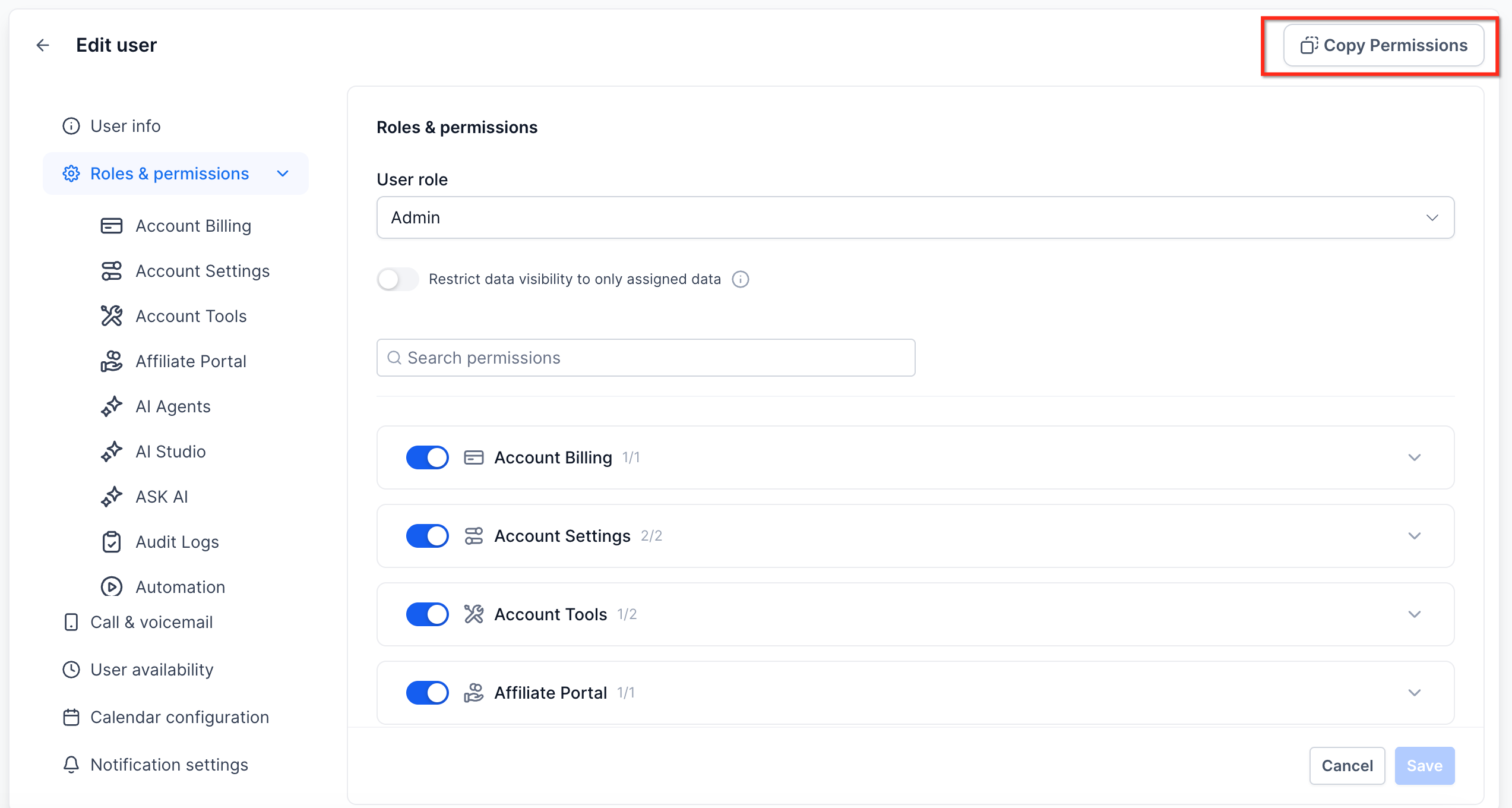1512x808 pixels.
Task: Open User availability section
Action: tap(152, 670)
